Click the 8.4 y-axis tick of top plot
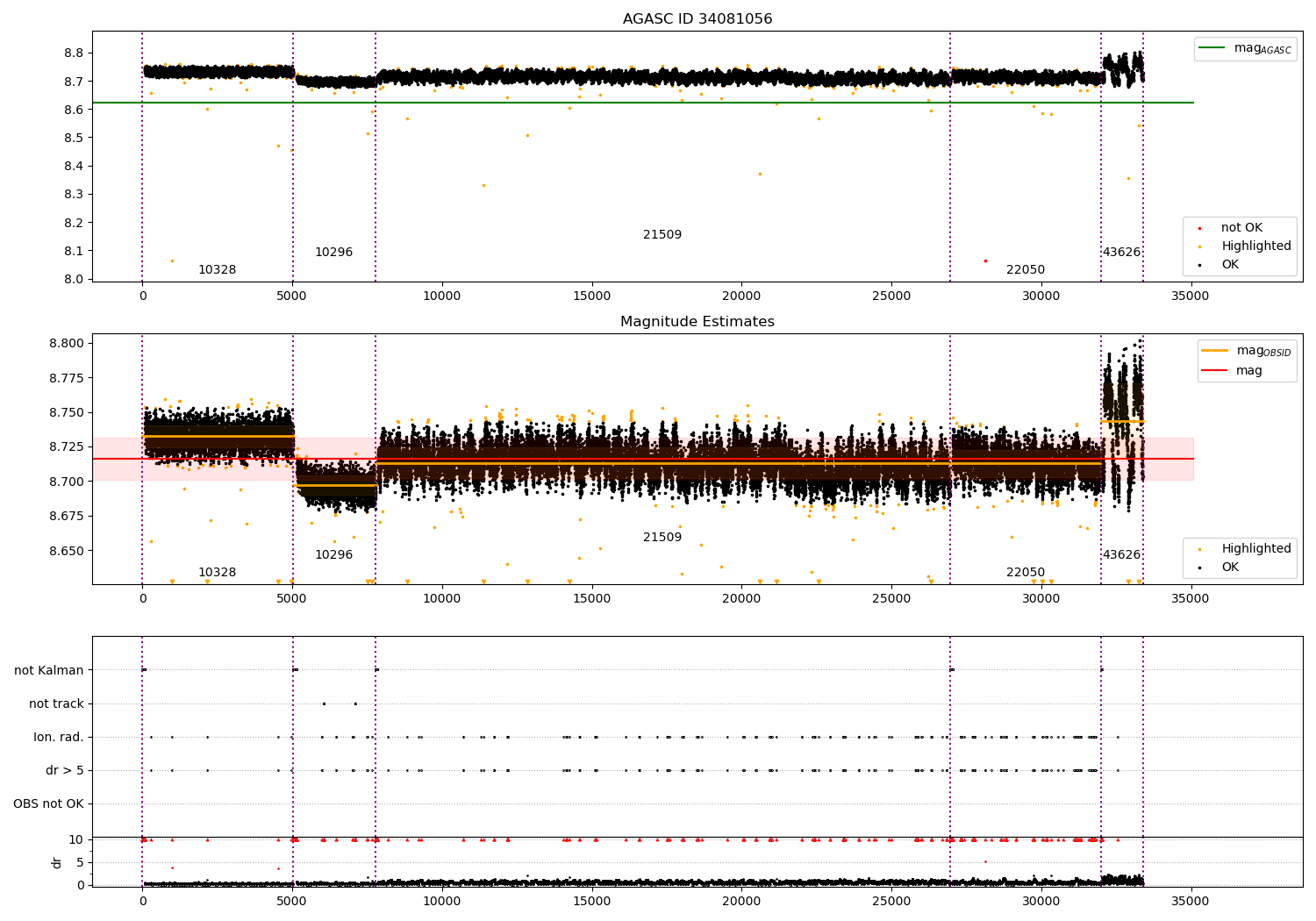Image resolution: width=1316 pixels, height=921 pixels. [75, 167]
